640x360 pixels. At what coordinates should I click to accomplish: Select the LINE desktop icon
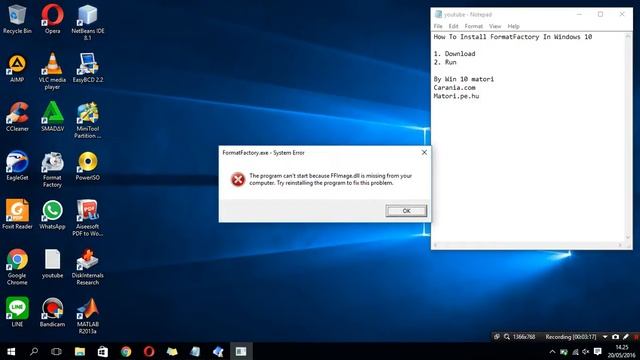17,312
